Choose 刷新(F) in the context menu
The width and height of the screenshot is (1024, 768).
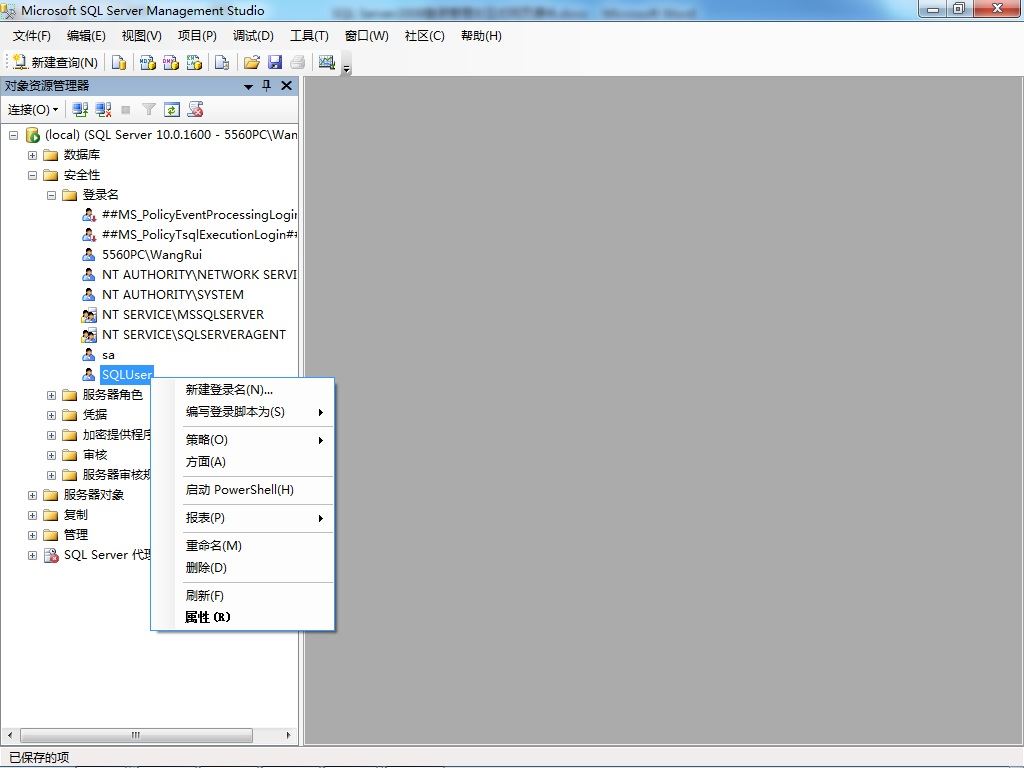point(243,596)
